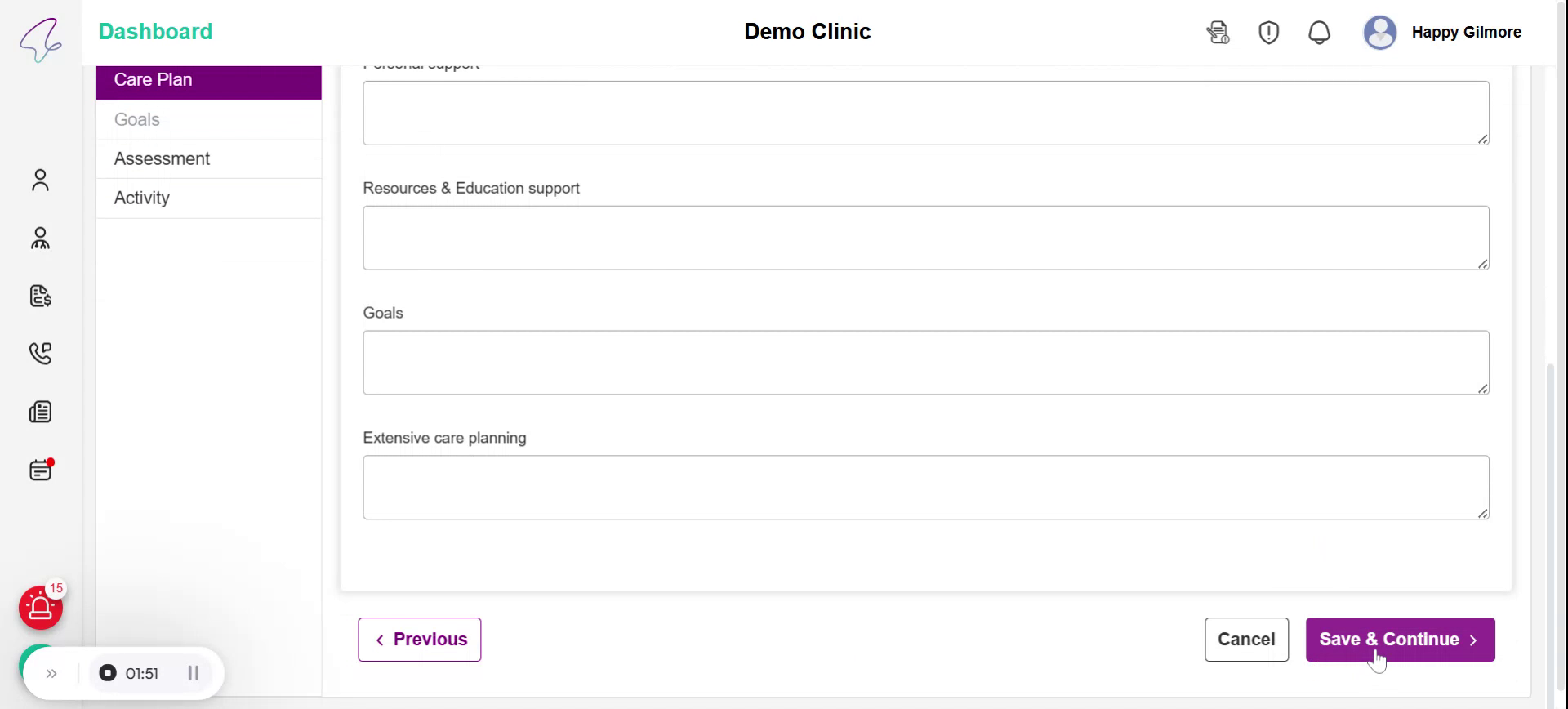Open the care team sidebar icon
Viewport: 1568px width, 709px height.
(x=40, y=239)
